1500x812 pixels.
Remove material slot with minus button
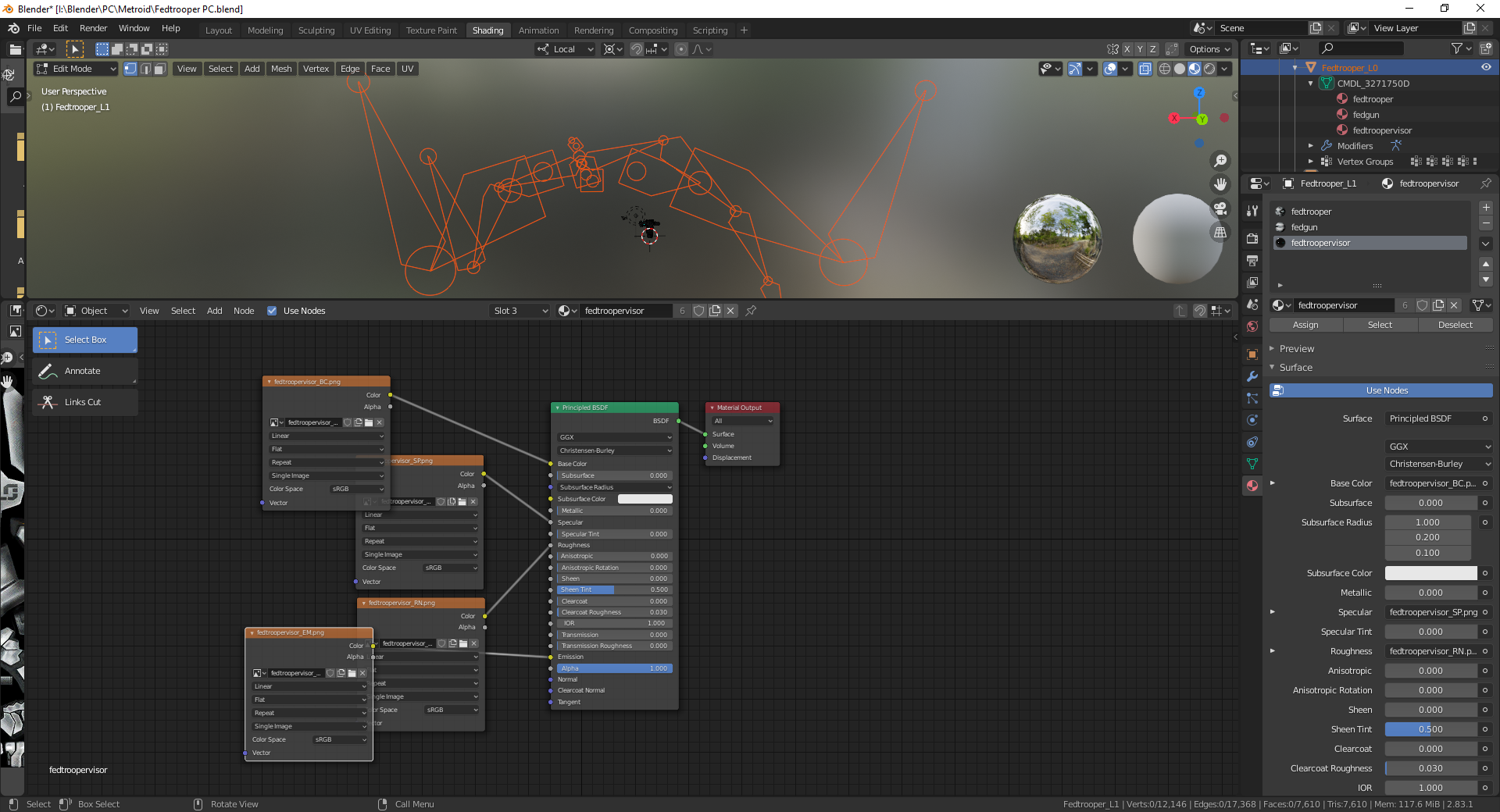coord(1486,224)
